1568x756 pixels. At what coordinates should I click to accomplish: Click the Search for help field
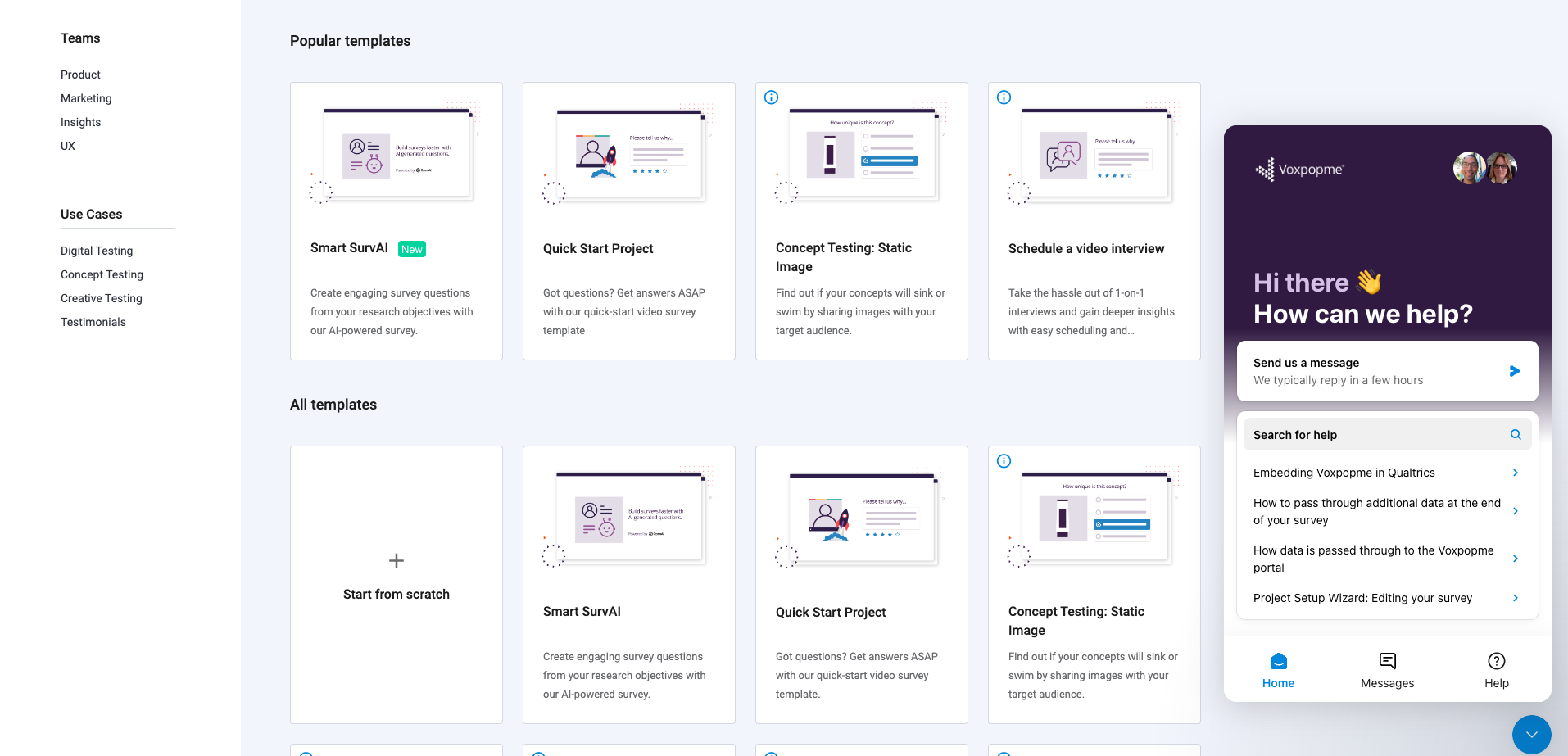[x=1388, y=435]
